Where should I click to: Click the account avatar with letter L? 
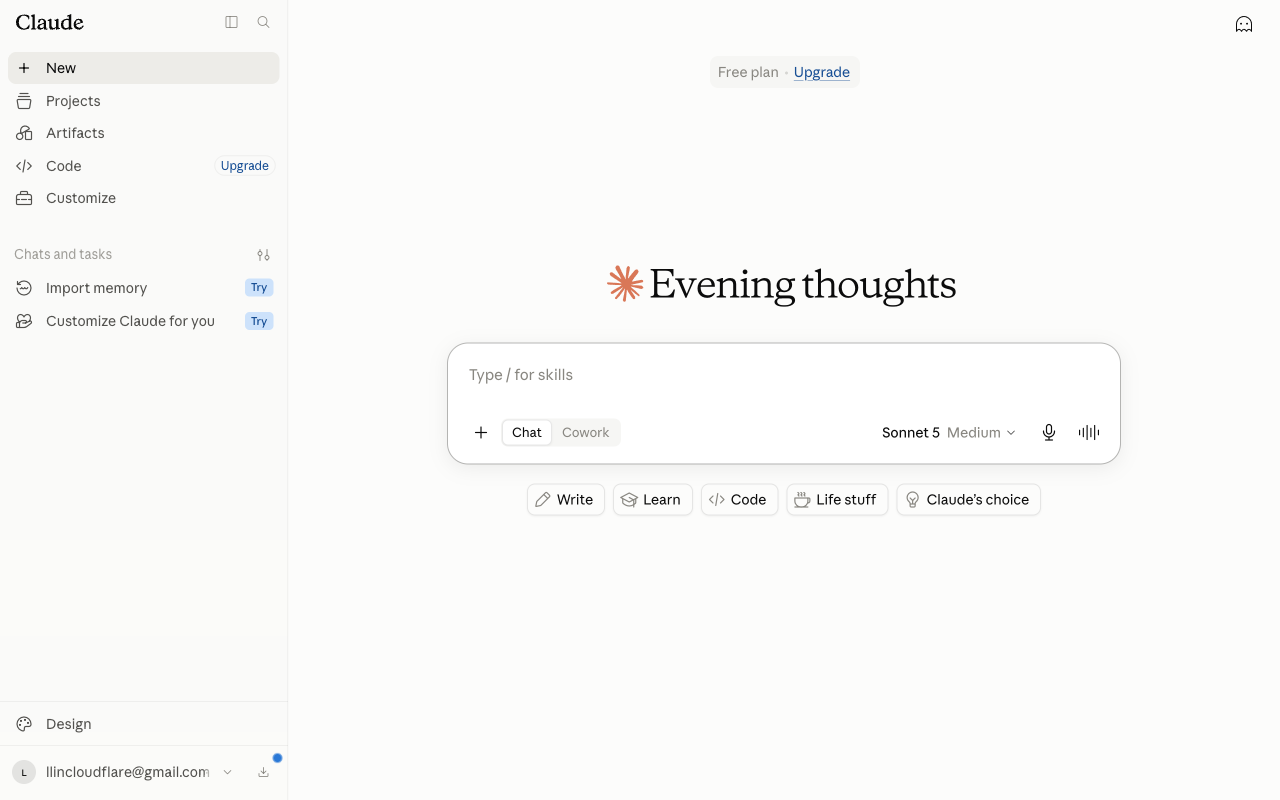click(24, 772)
